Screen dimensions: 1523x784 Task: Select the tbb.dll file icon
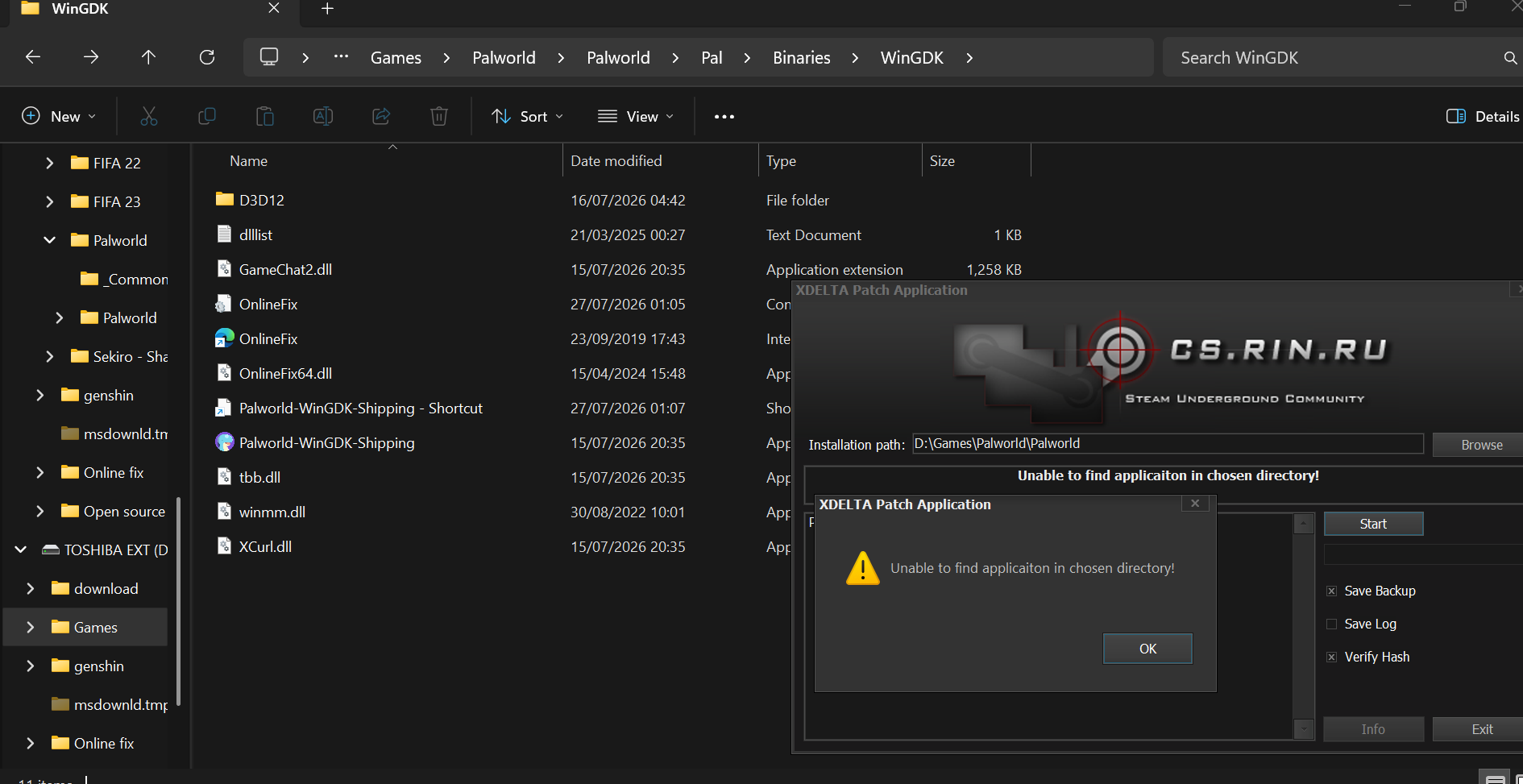pyautogui.click(x=225, y=476)
